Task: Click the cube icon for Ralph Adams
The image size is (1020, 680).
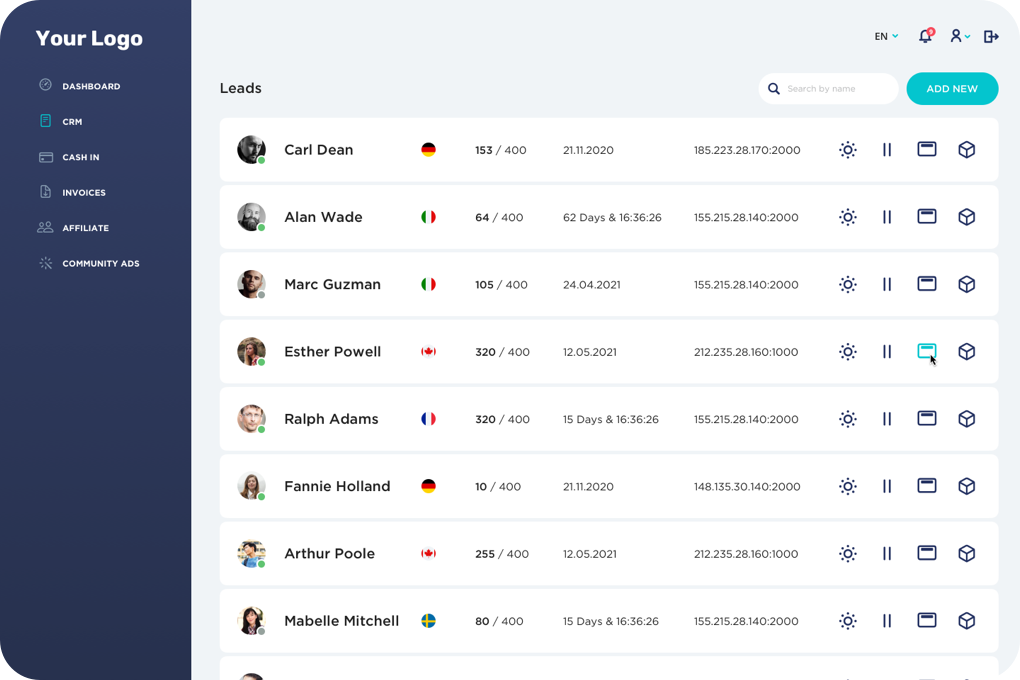Action: click(967, 419)
